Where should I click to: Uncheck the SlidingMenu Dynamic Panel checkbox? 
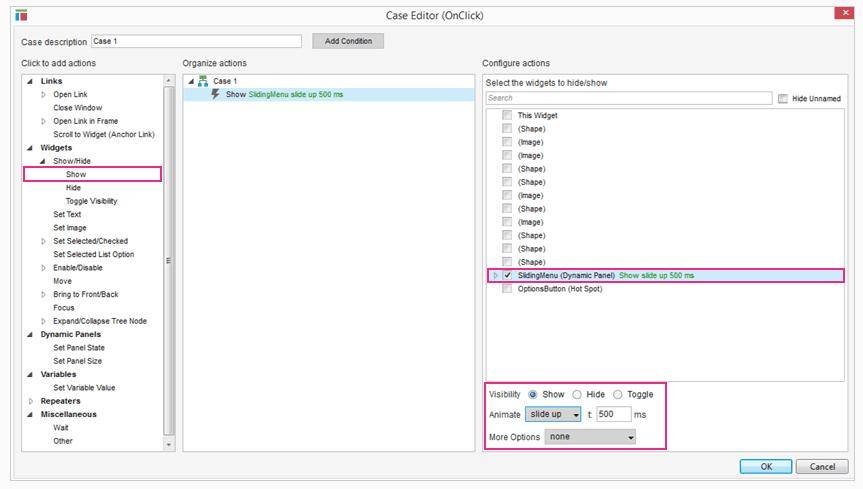point(507,275)
